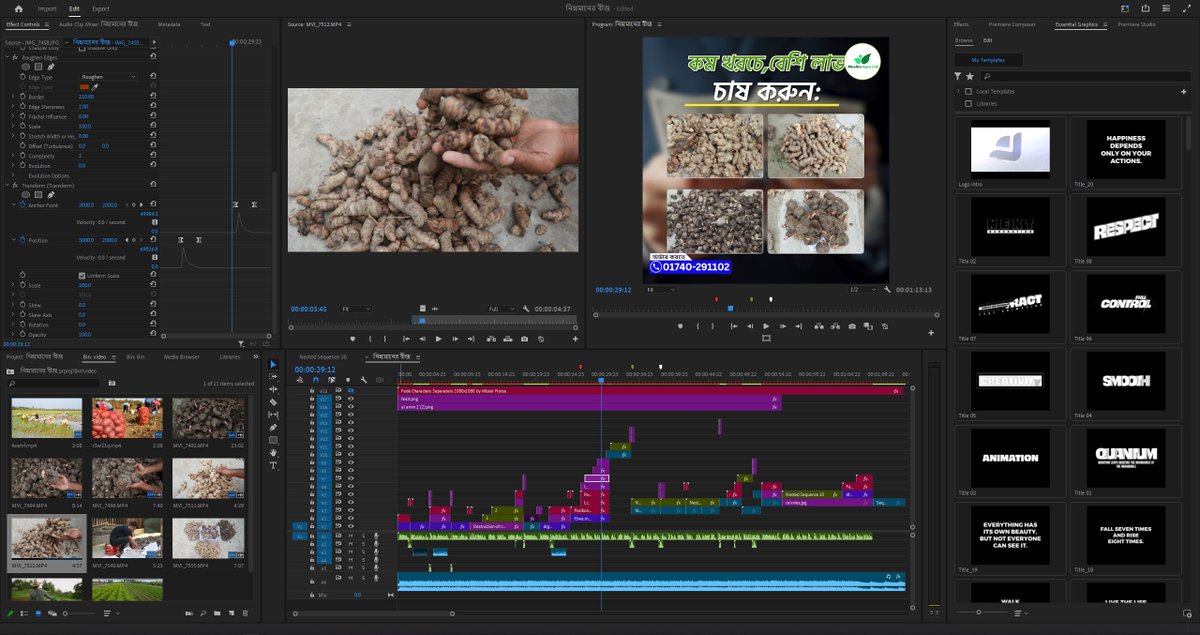This screenshot has width=1200, height=635.
Task: Open the Media Browser tab
Action: (182, 356)
